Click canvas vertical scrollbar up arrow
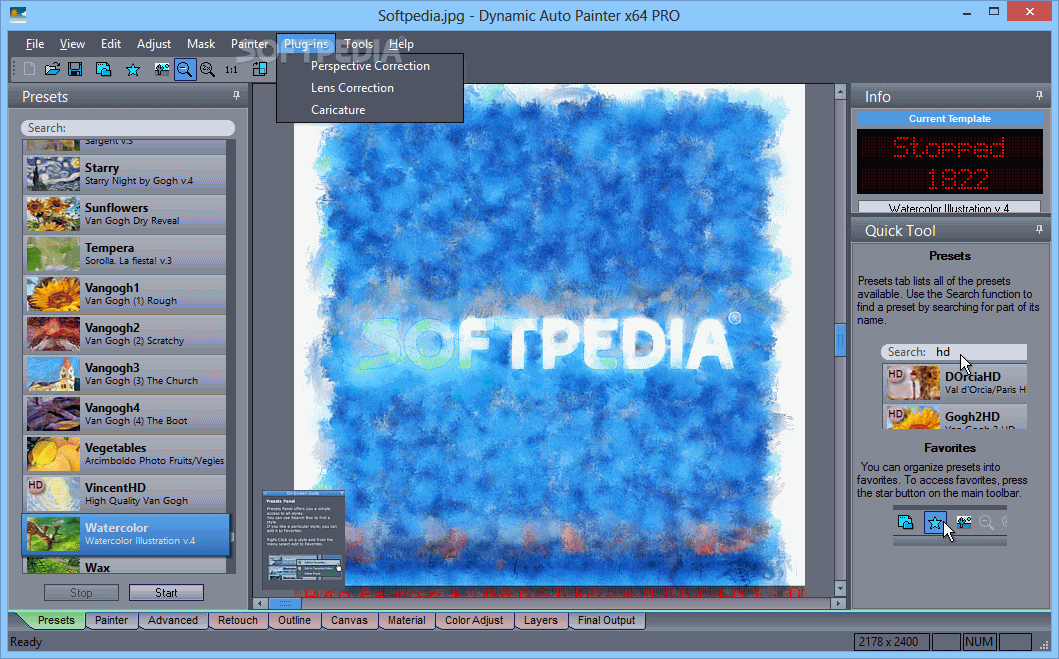The height and width of the screenshot is (659, 1059). [840, 91]
